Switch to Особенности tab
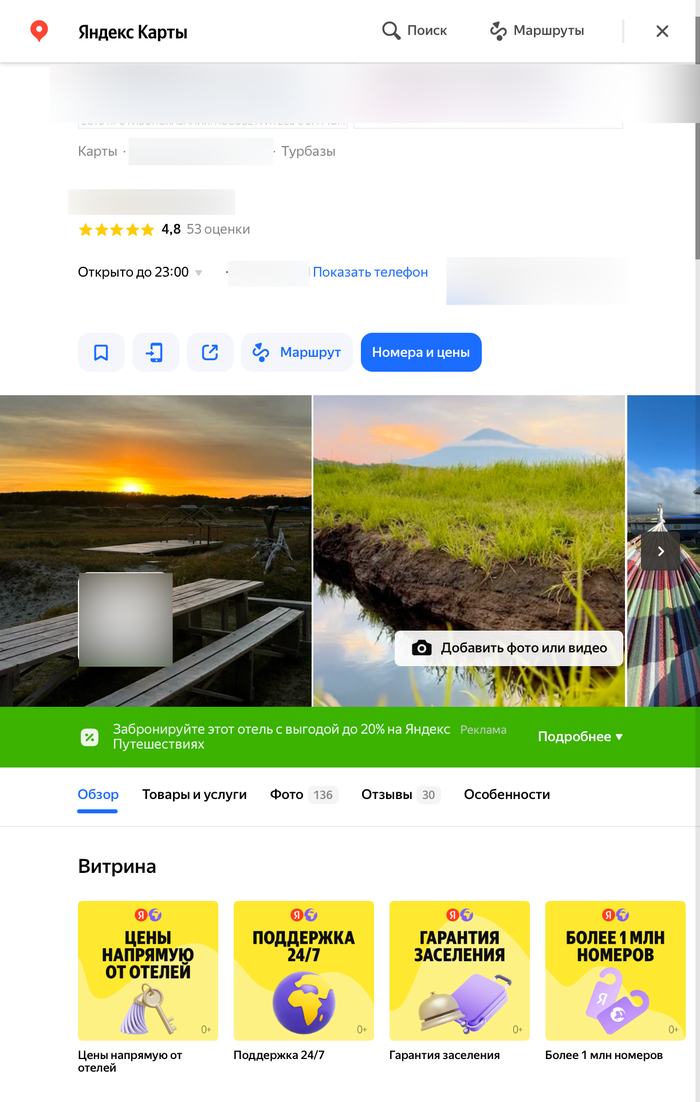Image resolution: width=700 pixels, height=1102 pixels. (507, 795)
